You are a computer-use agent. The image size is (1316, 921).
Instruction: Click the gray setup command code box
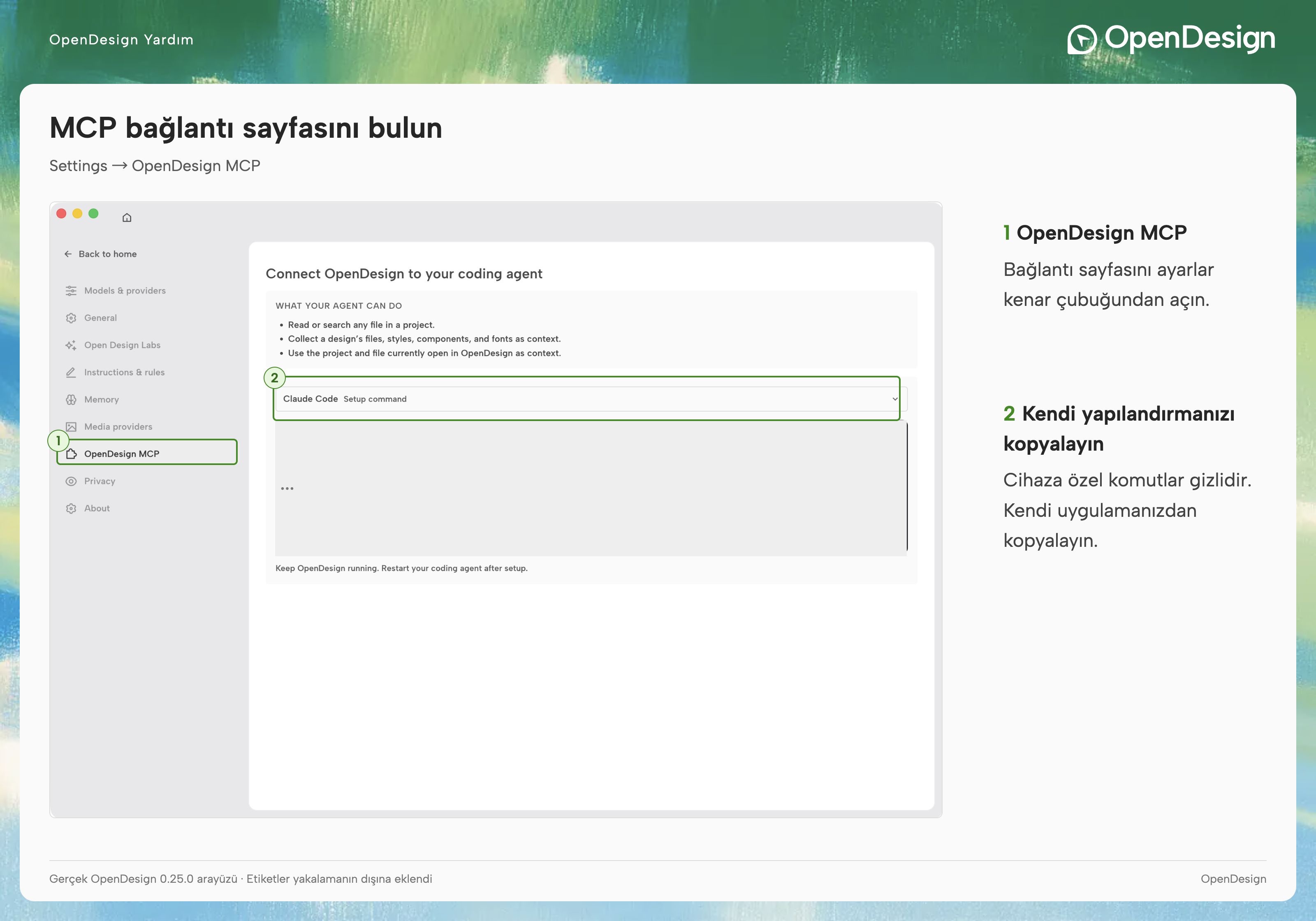[x=591, y=488]
